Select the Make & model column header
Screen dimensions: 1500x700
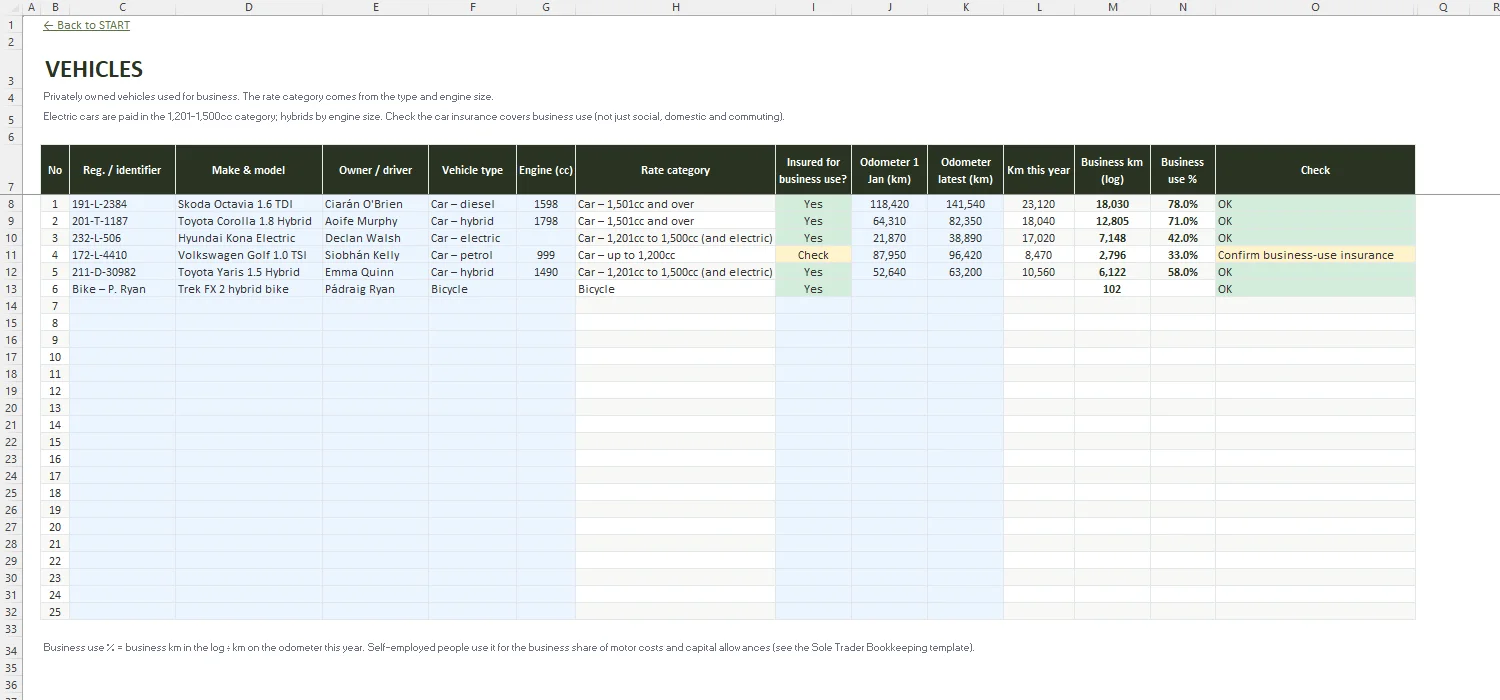click(x=249, y=170)
